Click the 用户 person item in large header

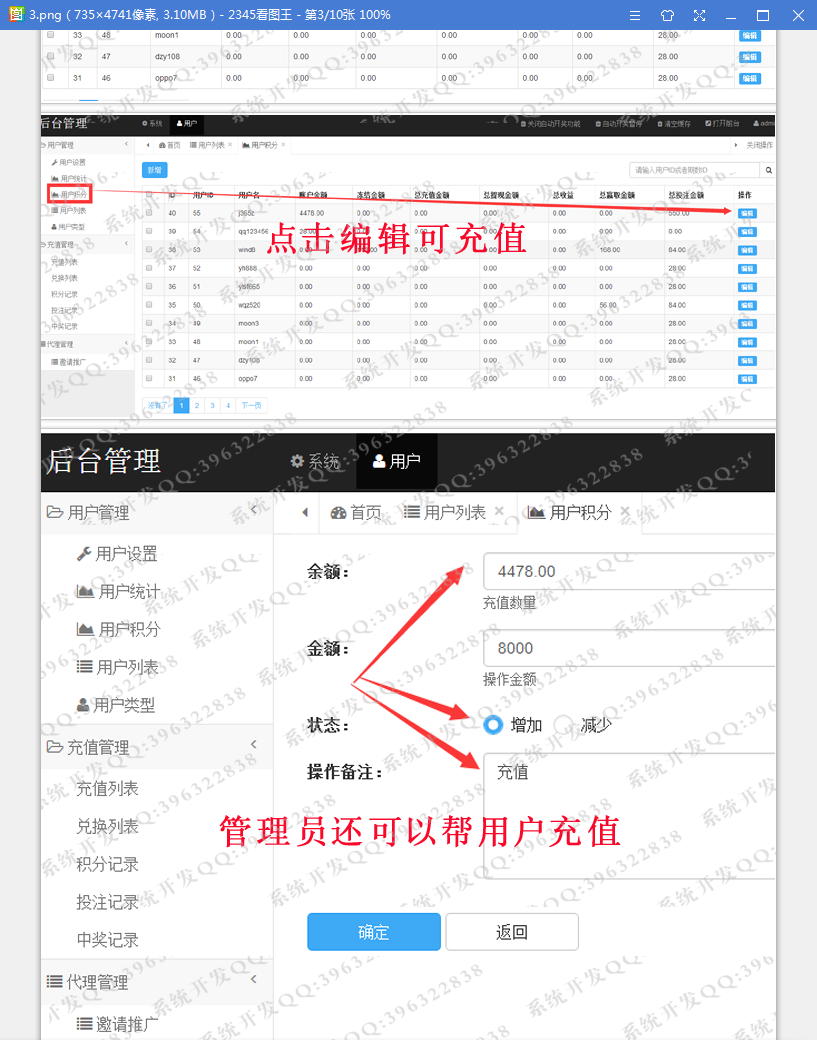click(397, 461)
